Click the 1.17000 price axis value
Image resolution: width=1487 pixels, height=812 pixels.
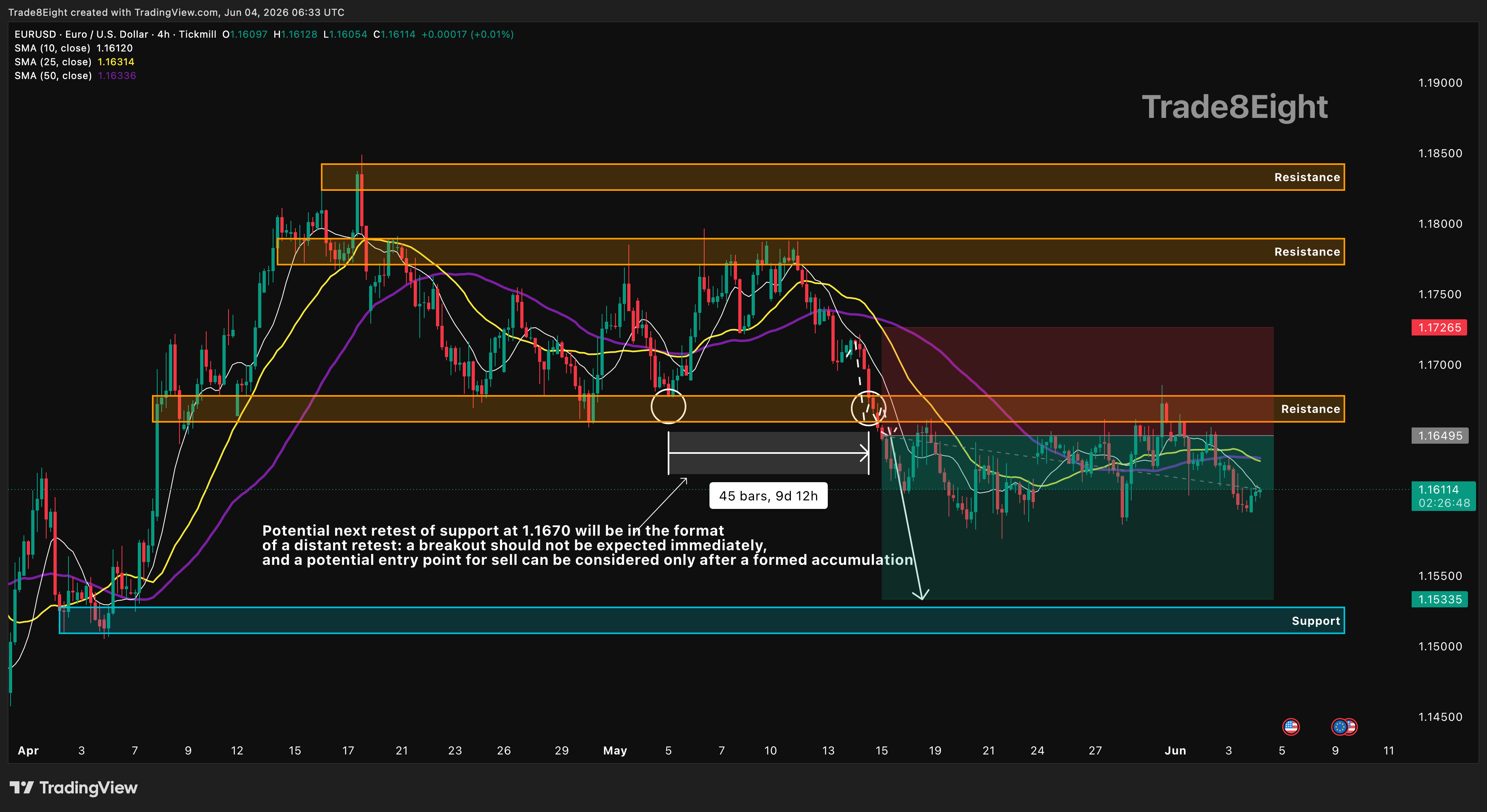click(x=1440, y=365)
